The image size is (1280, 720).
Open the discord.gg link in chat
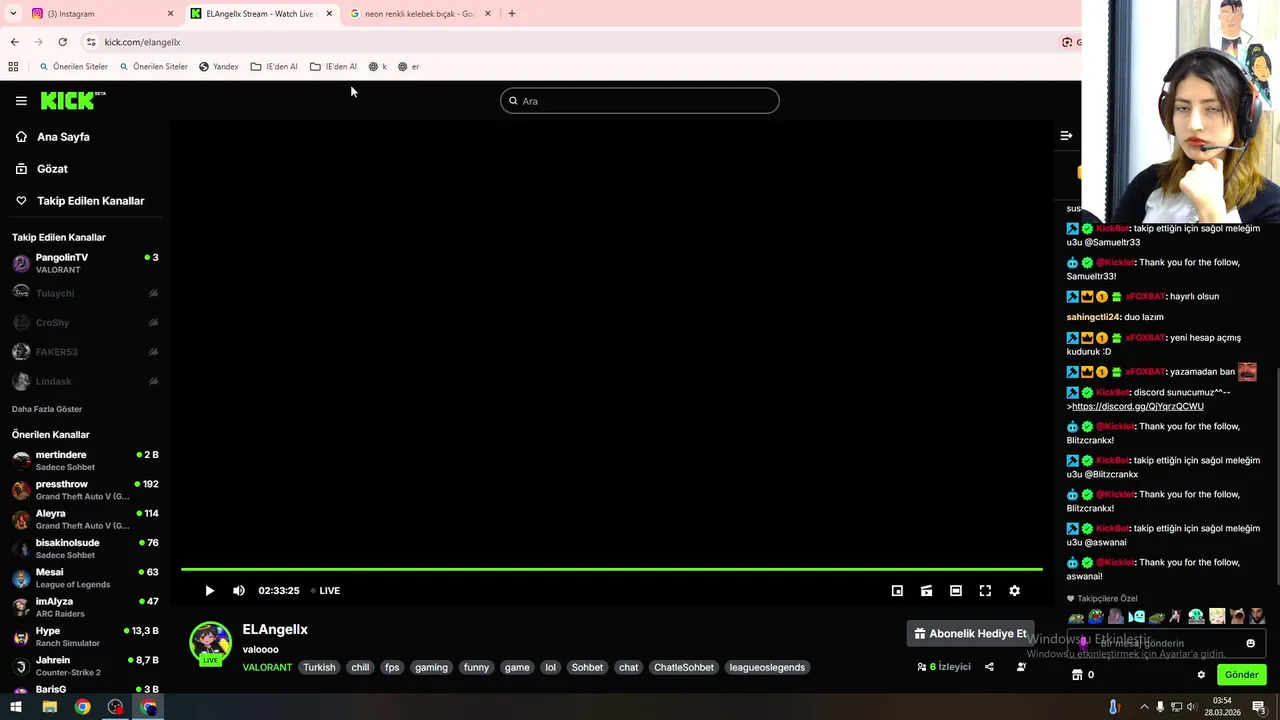coord(1138,407)
